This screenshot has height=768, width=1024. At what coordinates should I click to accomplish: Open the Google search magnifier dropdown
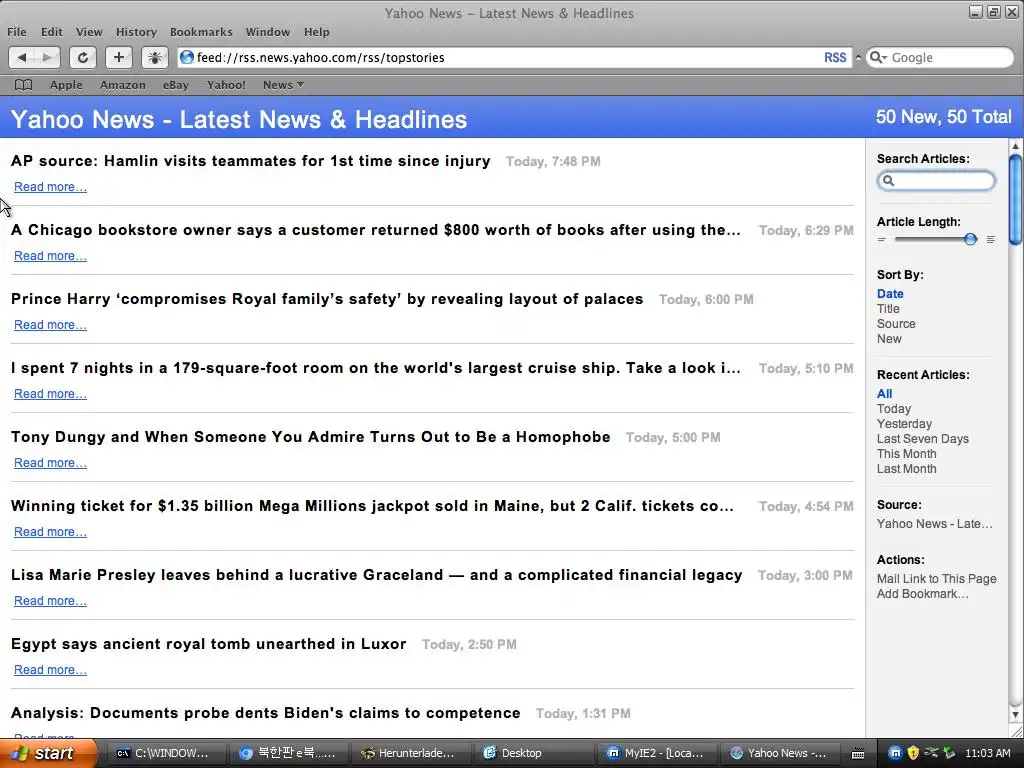click(878, 57)
